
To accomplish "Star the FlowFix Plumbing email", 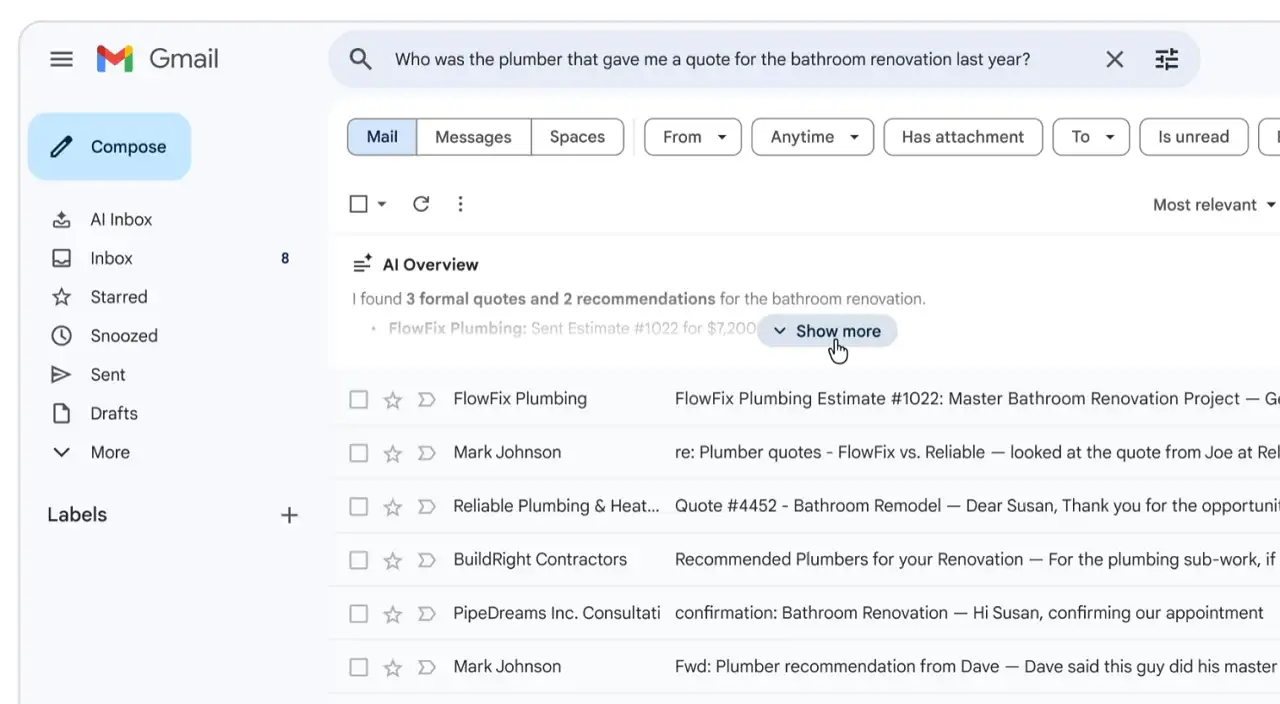I will pyautogui.click(x=393, y=400).
